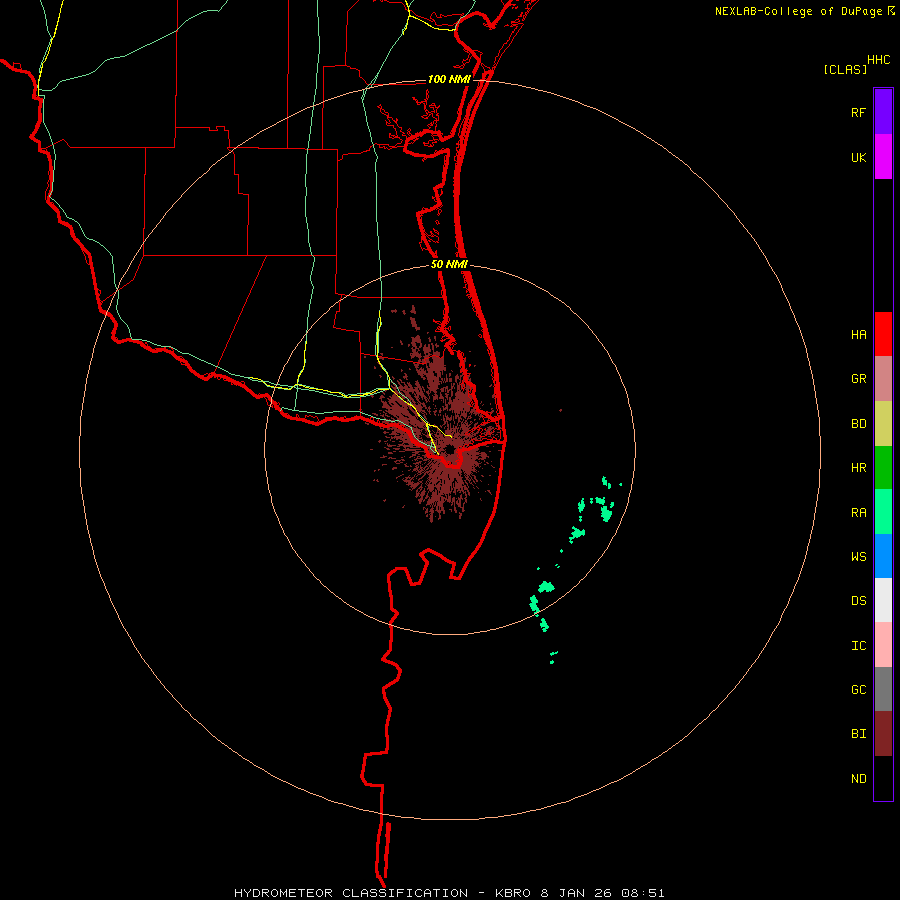The width and height of the screenshot is (900, 900).
Task: Click the "HR" legend label
Action: pos(858,468)
